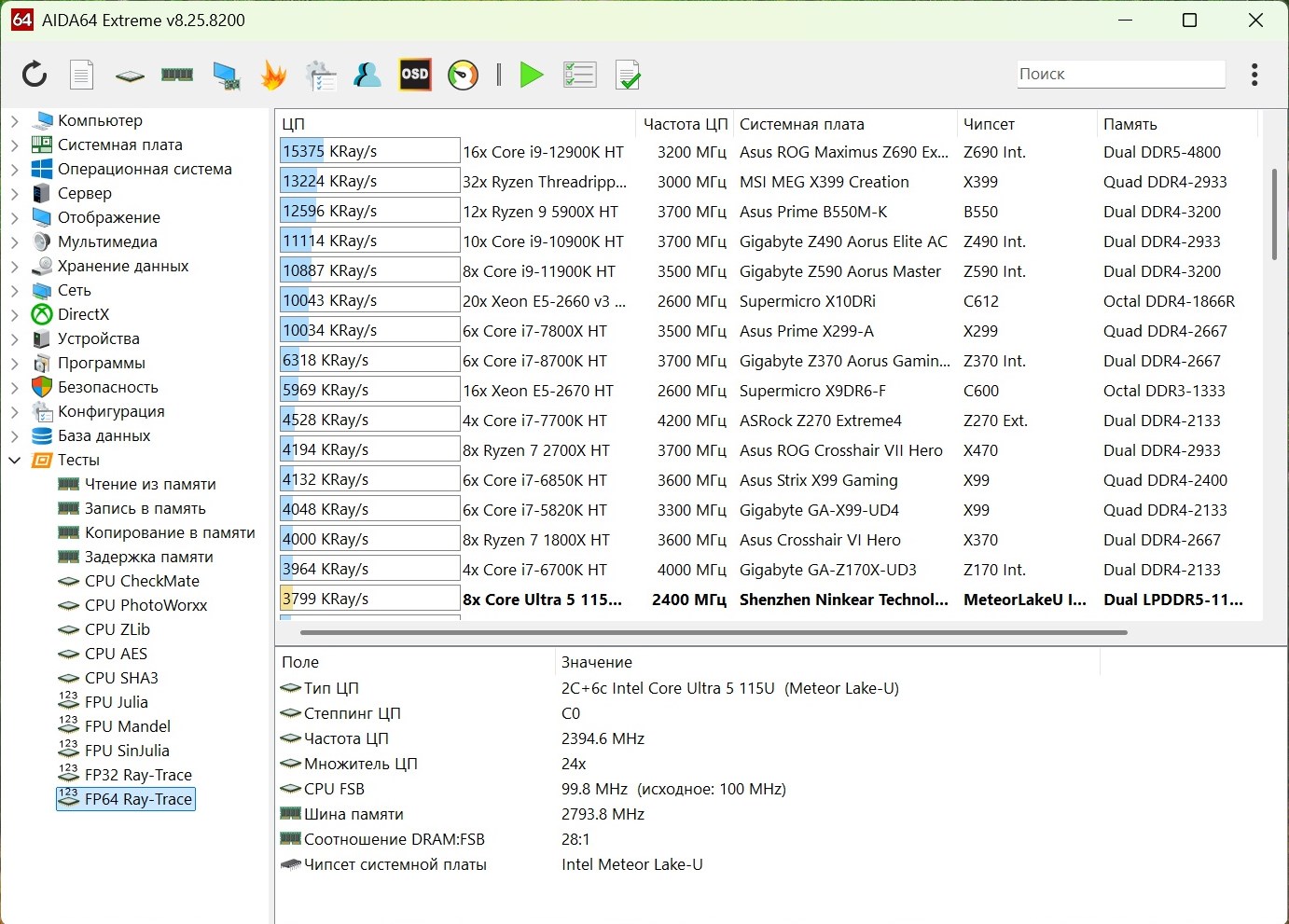1289x924 pixels.
Task: Click the horizontal scrollbar of results list
Action: pos(714,632)
